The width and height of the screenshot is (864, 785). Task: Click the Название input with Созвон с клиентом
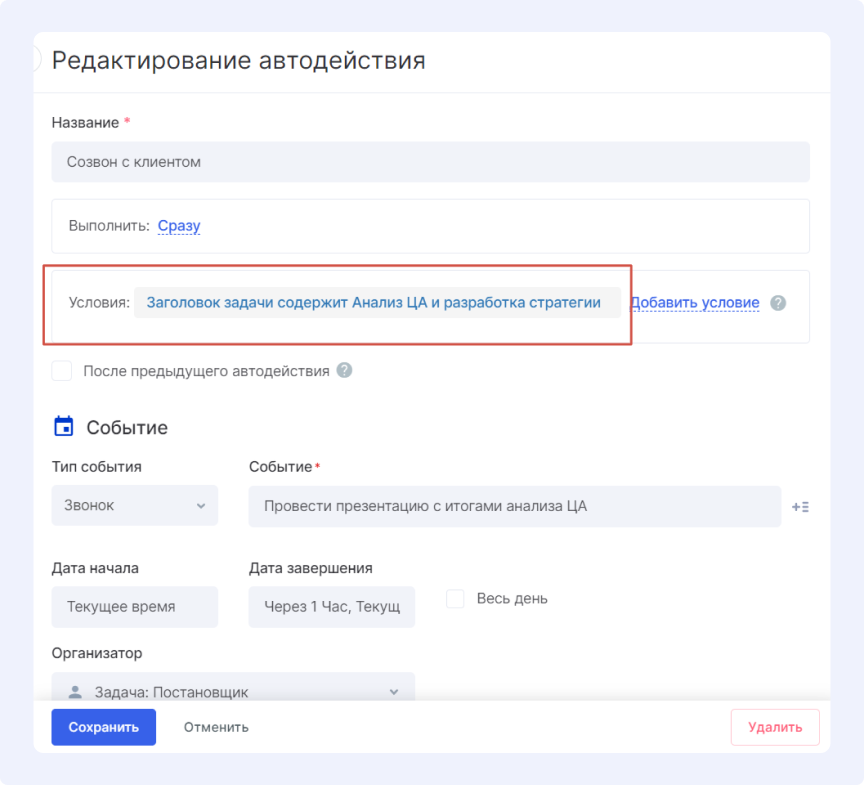tap(432, 161)
